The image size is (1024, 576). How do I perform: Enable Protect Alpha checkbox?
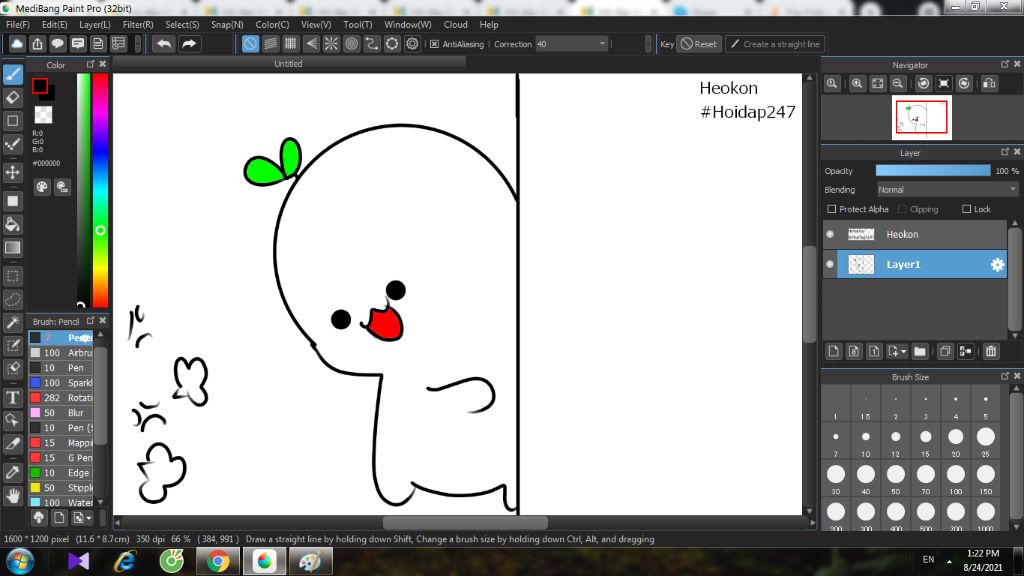tap(831, 209)
